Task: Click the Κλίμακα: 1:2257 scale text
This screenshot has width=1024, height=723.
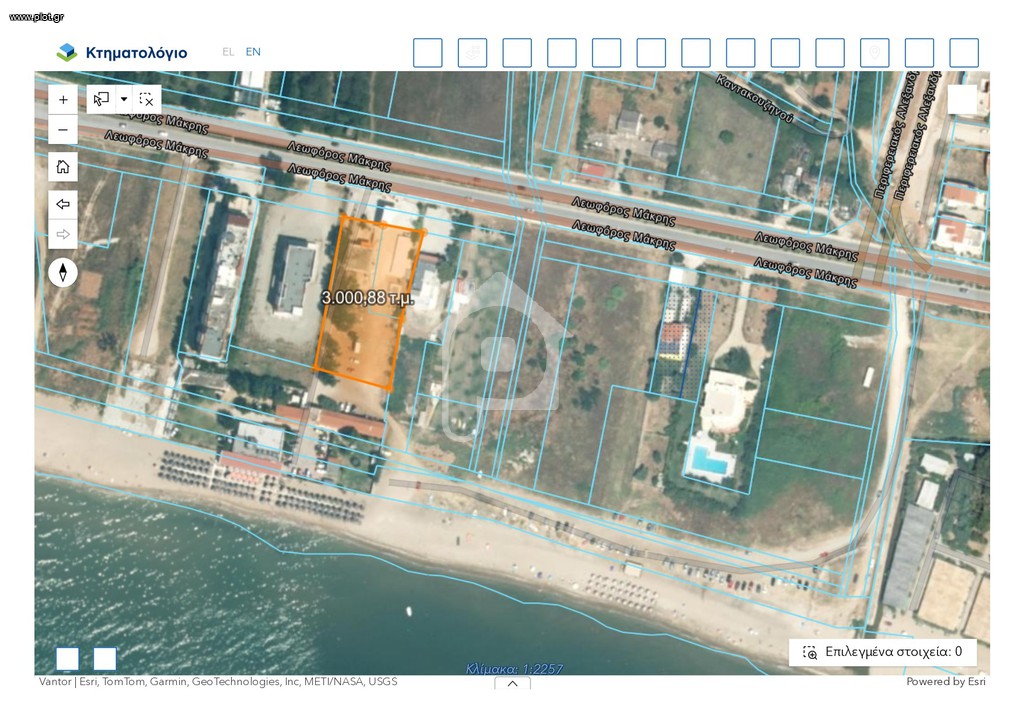Action: (515, 669)
